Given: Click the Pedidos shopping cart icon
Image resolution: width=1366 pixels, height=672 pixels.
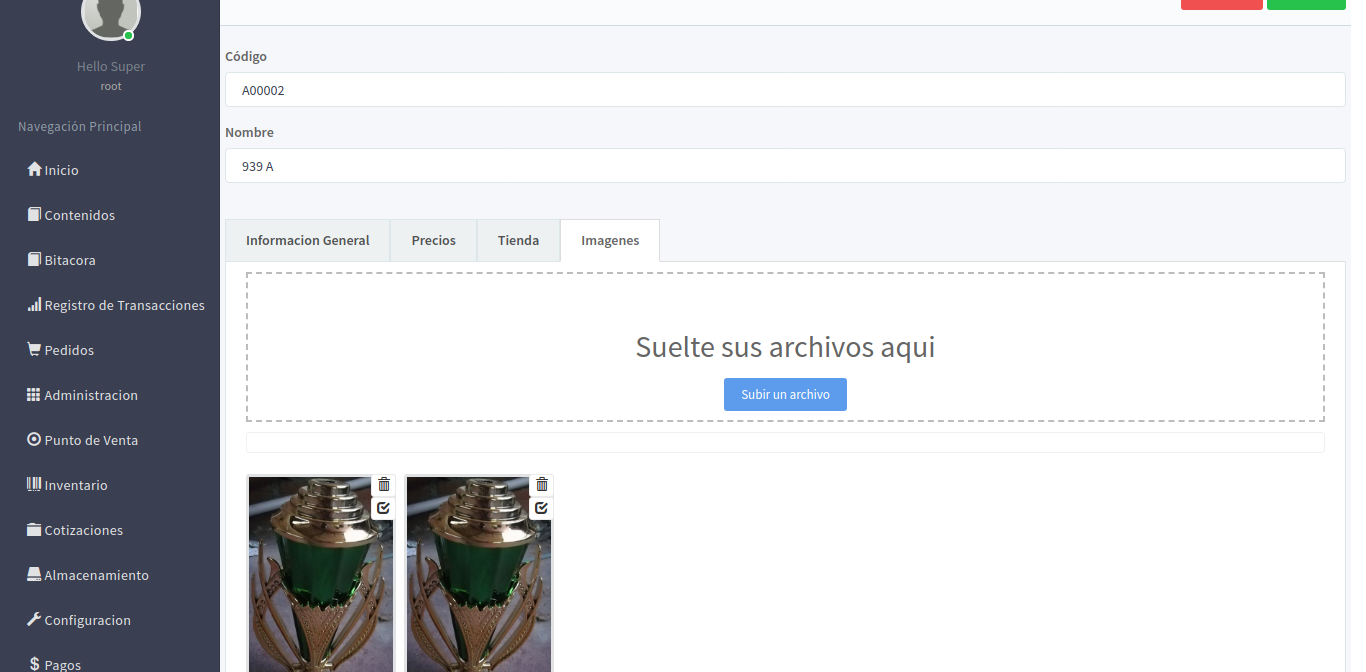Looking at the screenshot, I should pyautogui.click(x=34, y=350).
